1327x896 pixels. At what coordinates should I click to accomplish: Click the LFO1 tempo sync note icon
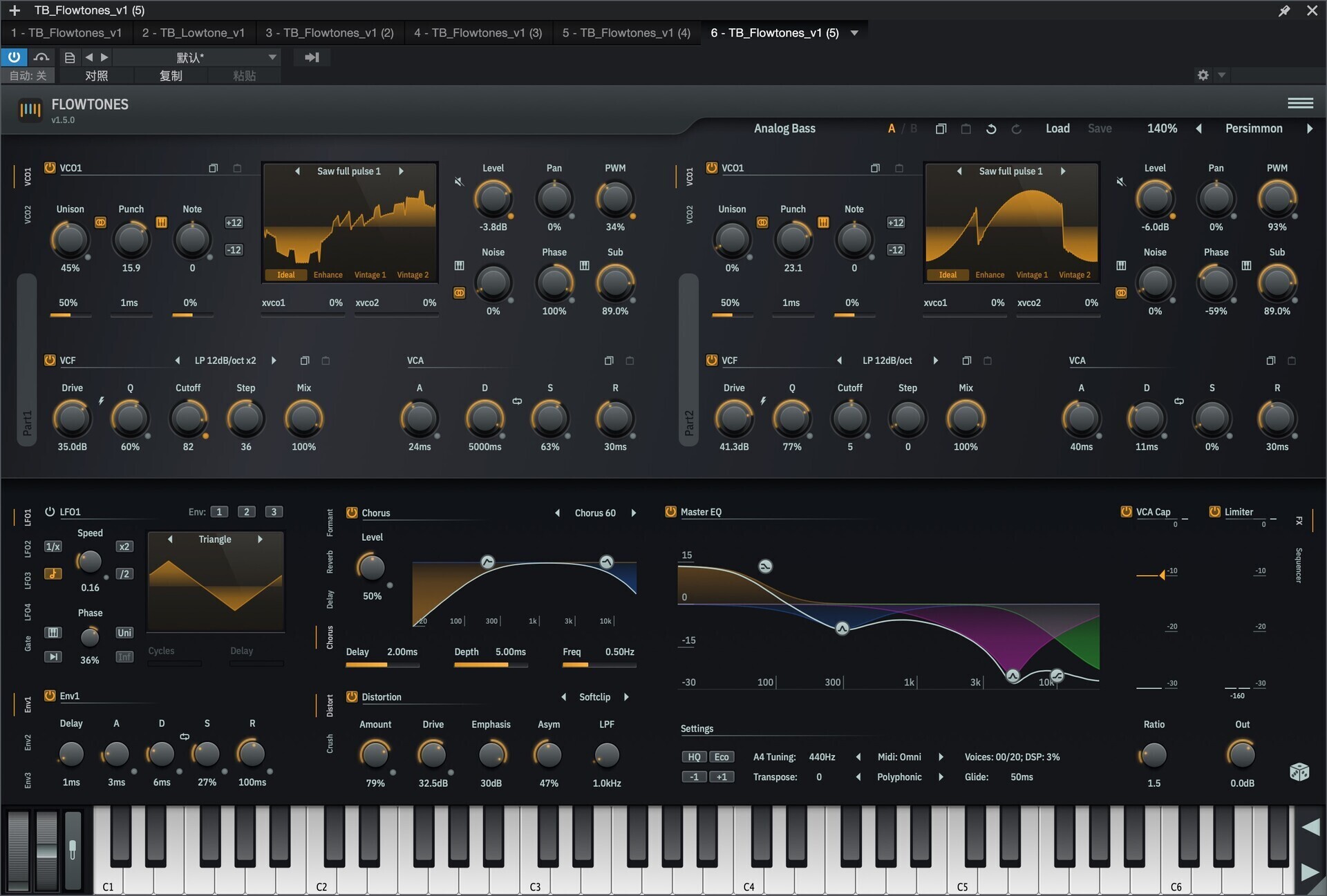(53, 573)
